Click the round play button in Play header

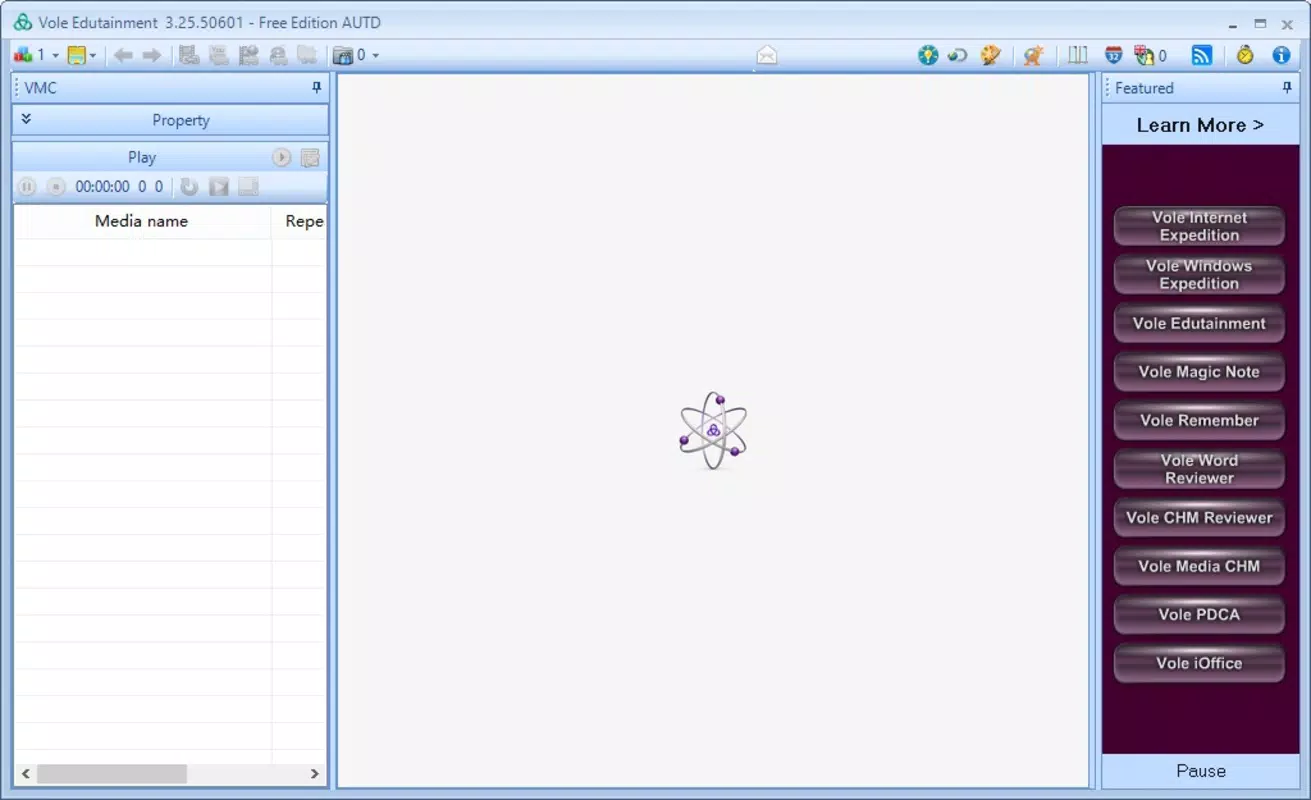click(282, 157)
